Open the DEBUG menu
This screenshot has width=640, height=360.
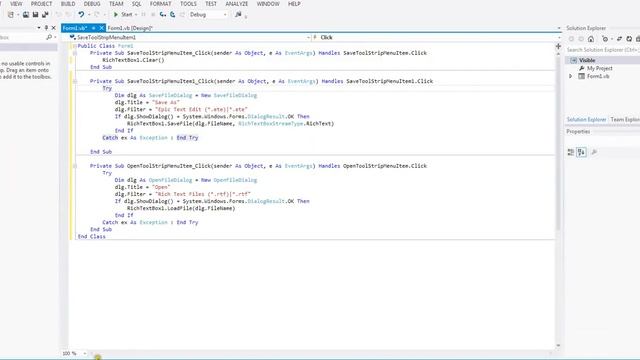point(92,4)
